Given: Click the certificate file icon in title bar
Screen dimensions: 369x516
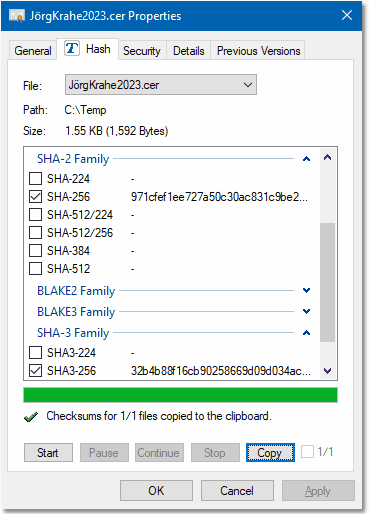Looking at the screenshot, I should point(17,16).
